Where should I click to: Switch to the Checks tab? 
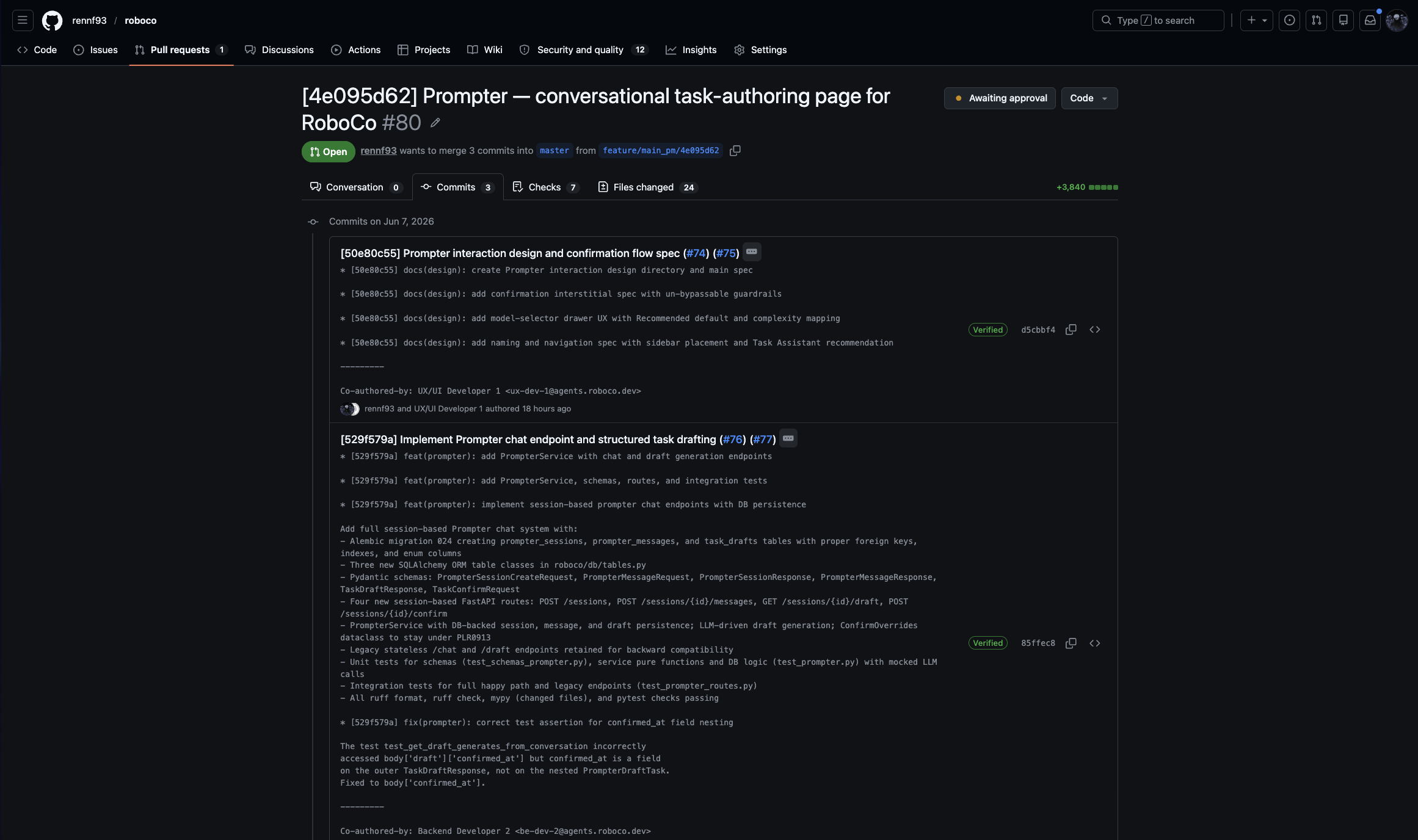(546, 187)
